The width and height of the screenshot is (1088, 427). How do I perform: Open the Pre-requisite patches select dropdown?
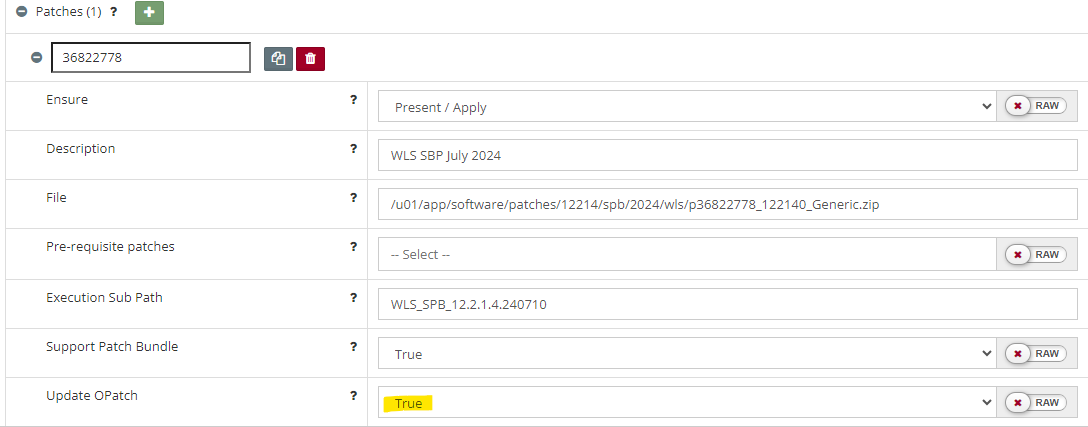click(686, 254)
